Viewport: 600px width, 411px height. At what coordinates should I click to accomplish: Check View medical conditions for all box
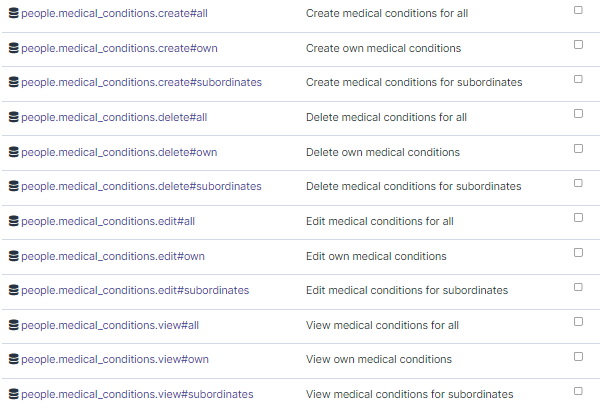coord(578,321)
